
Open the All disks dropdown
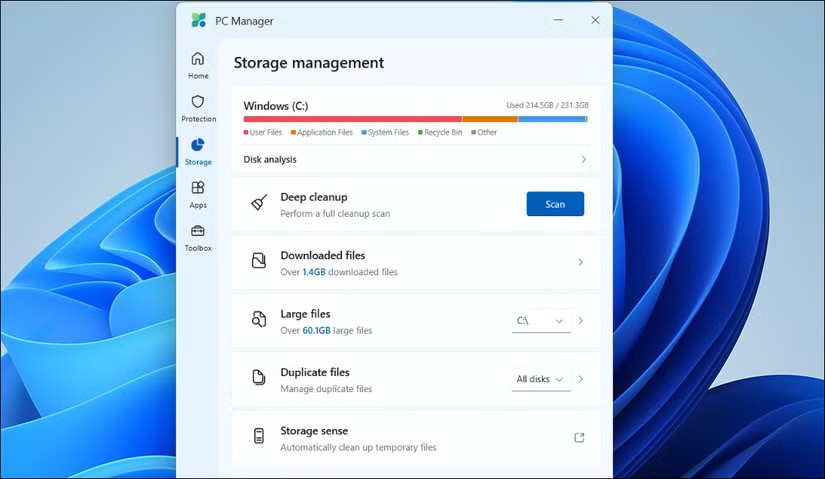click(x=540, y=379)
